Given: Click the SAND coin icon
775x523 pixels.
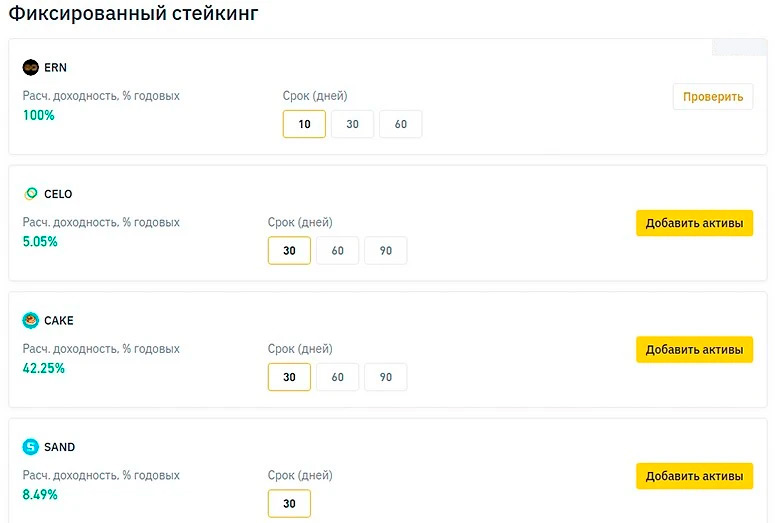Looking at the screenshot, I should coord(31,447).
